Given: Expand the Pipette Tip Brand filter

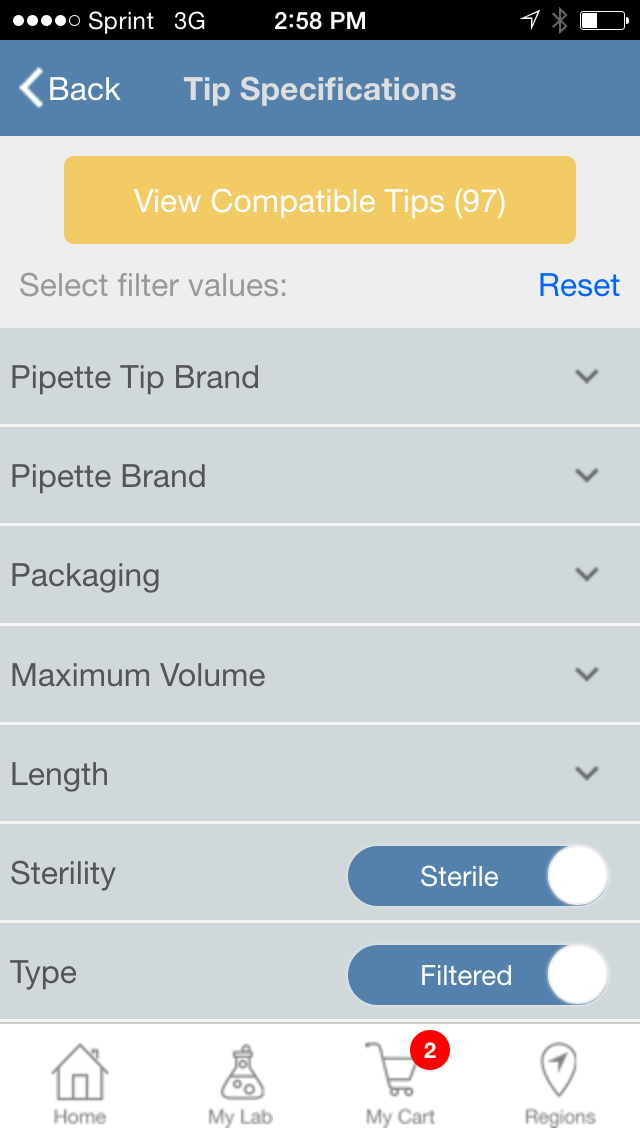Looking at the screenshot, I should pyautogui.click(x=320, y=377).
